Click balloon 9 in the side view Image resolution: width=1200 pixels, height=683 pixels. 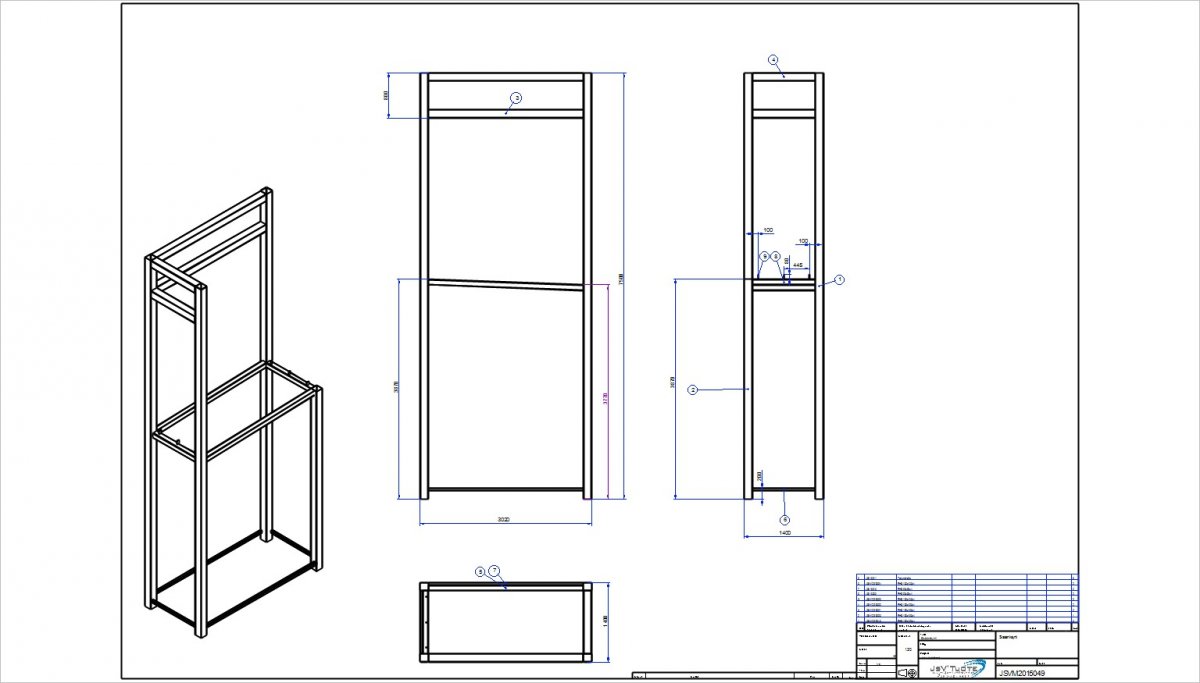pos(764,256)
